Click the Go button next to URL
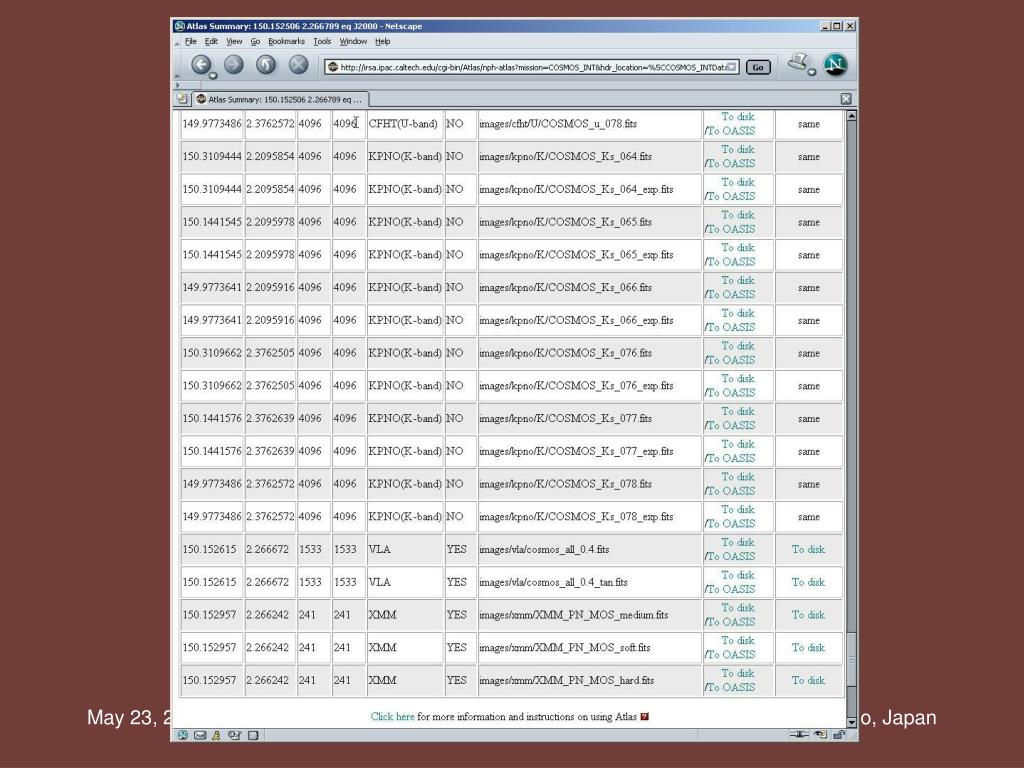This screenshot has height=768, width=1024. pyautogui.click(x=758, y=67)
